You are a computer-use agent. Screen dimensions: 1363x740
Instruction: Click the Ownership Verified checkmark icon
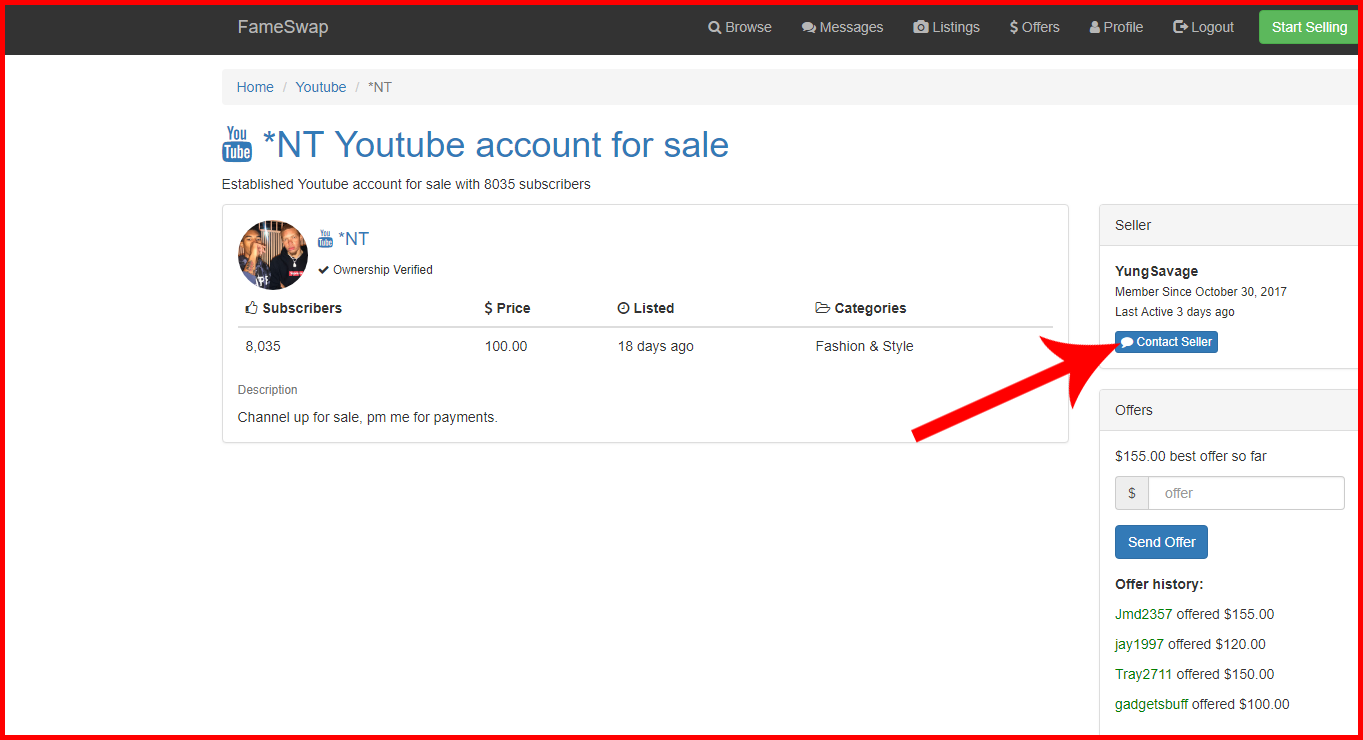323,270
